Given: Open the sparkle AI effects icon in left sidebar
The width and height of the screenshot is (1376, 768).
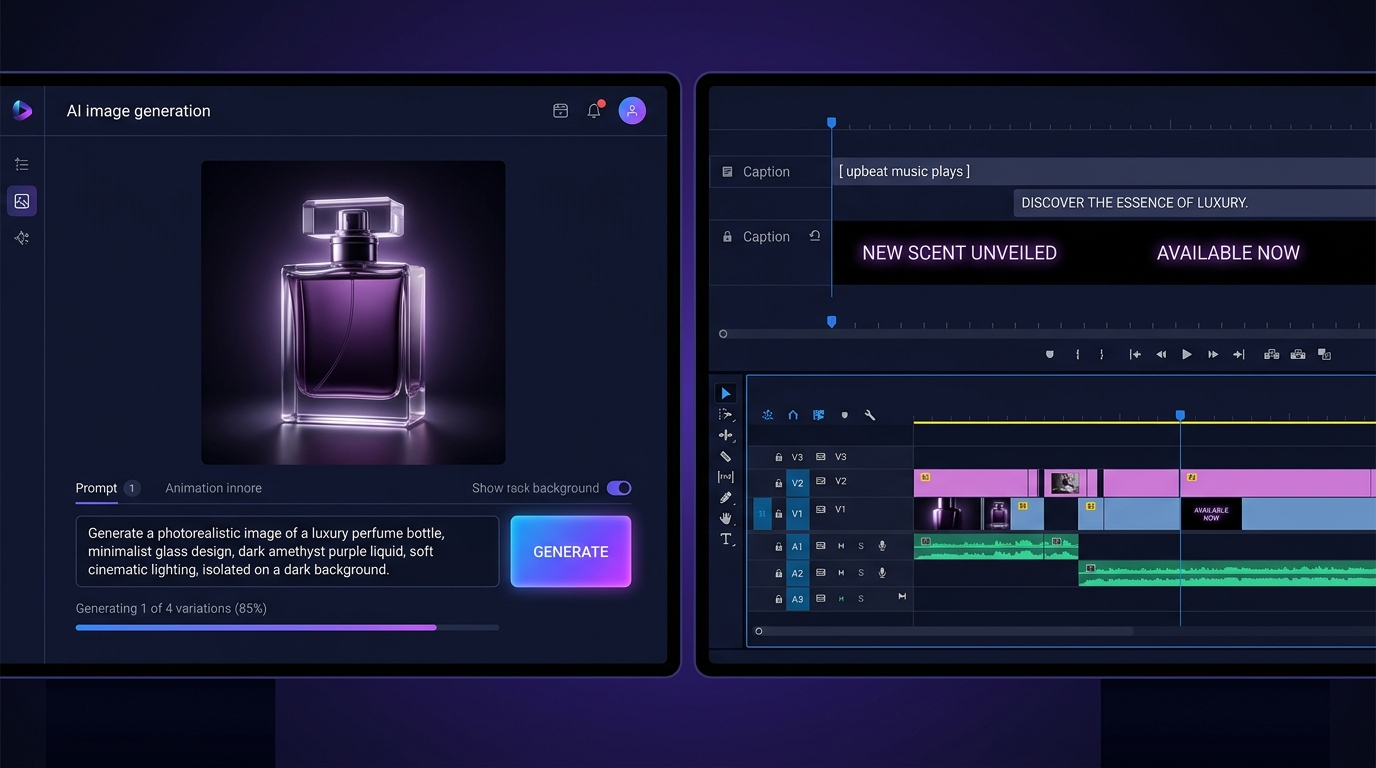Looking at the screenshot, I should coord(21,238).
